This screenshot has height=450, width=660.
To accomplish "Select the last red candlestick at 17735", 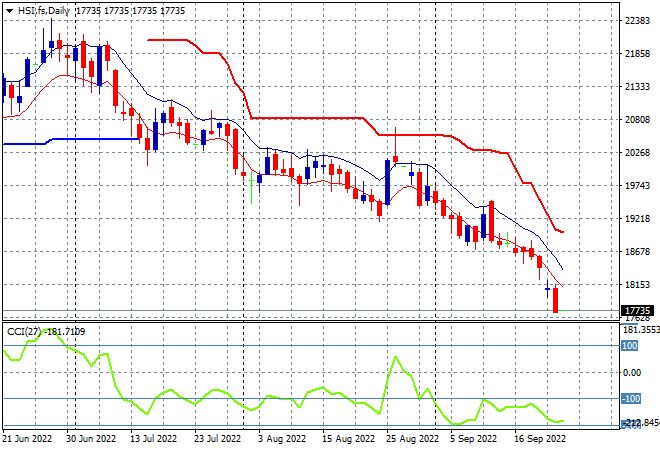I will click(556, 300).
